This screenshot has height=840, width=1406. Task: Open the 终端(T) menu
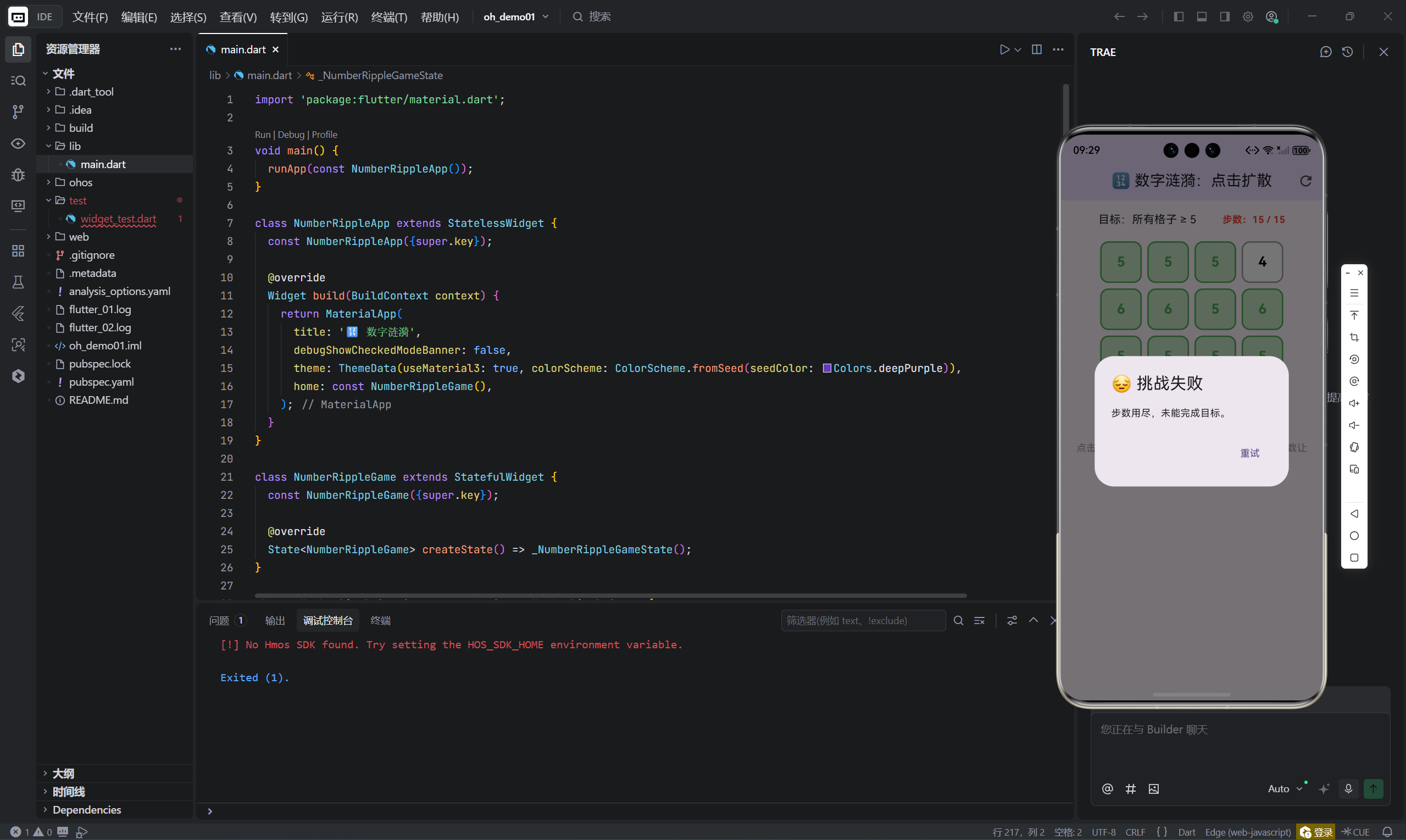click(x=389, y=17)
